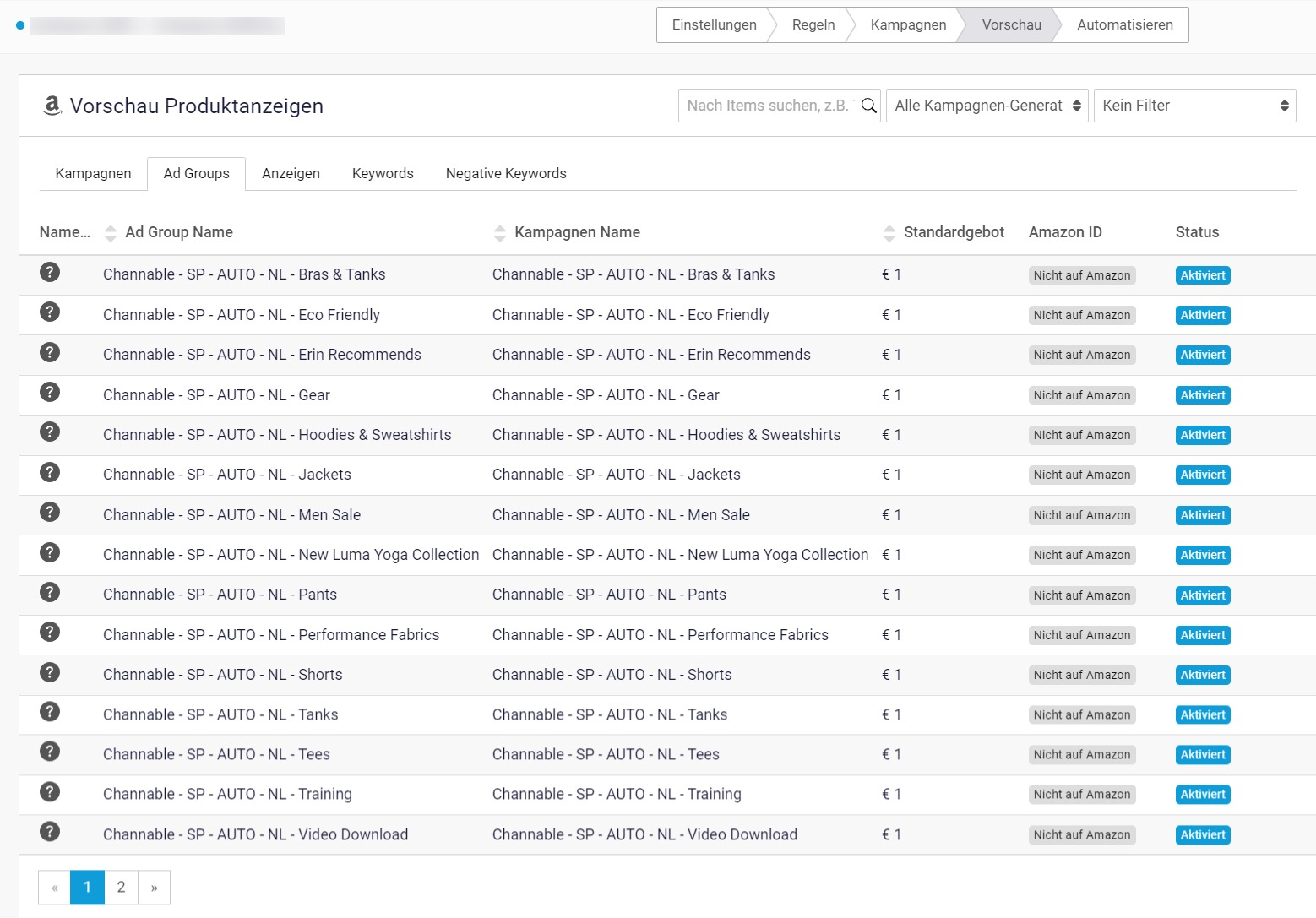Click question mark icon for Jackets row
The height and width of the screenshot is (918, 1316).
50,471
